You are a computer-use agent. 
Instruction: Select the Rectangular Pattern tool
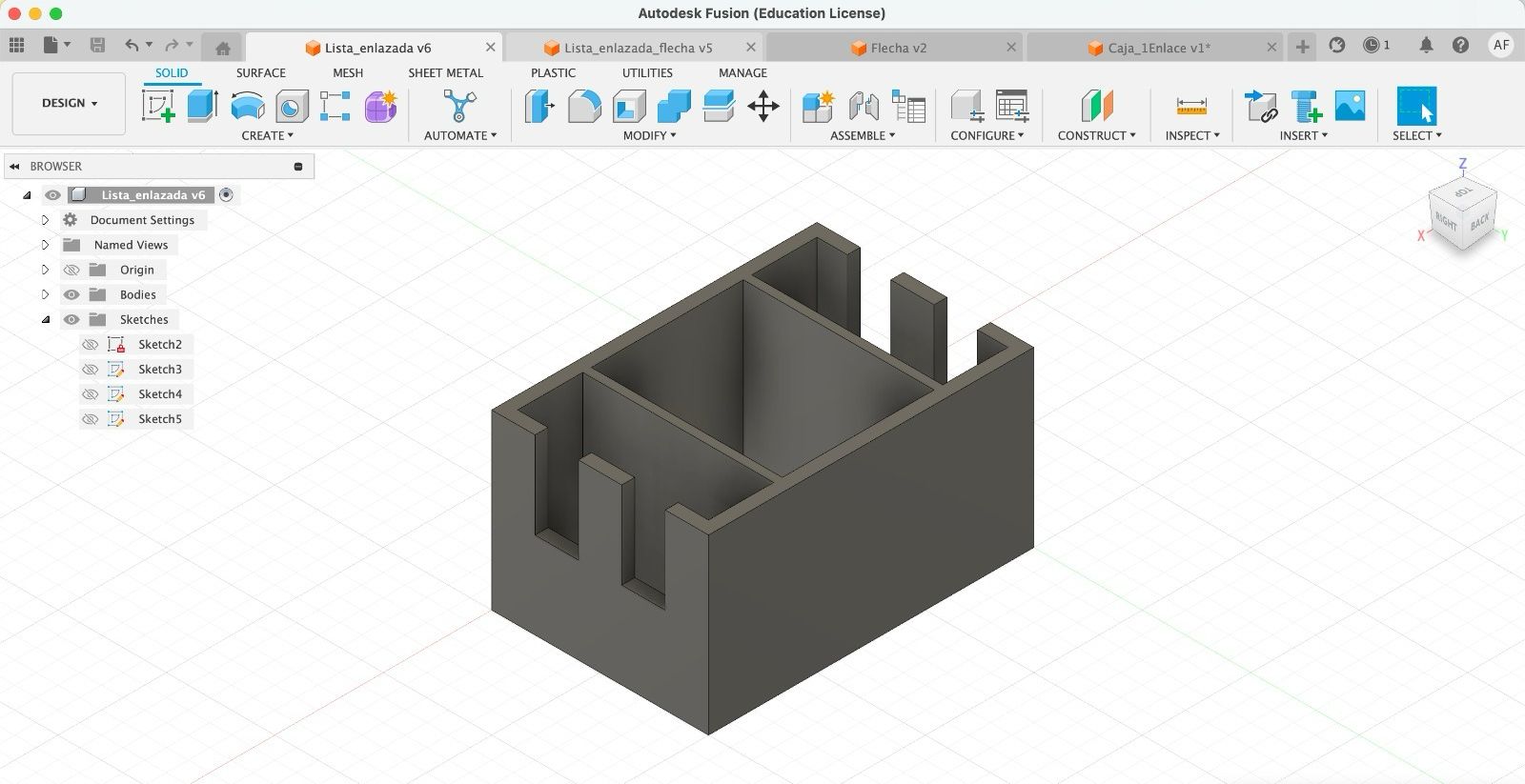(x=335, y=106)
